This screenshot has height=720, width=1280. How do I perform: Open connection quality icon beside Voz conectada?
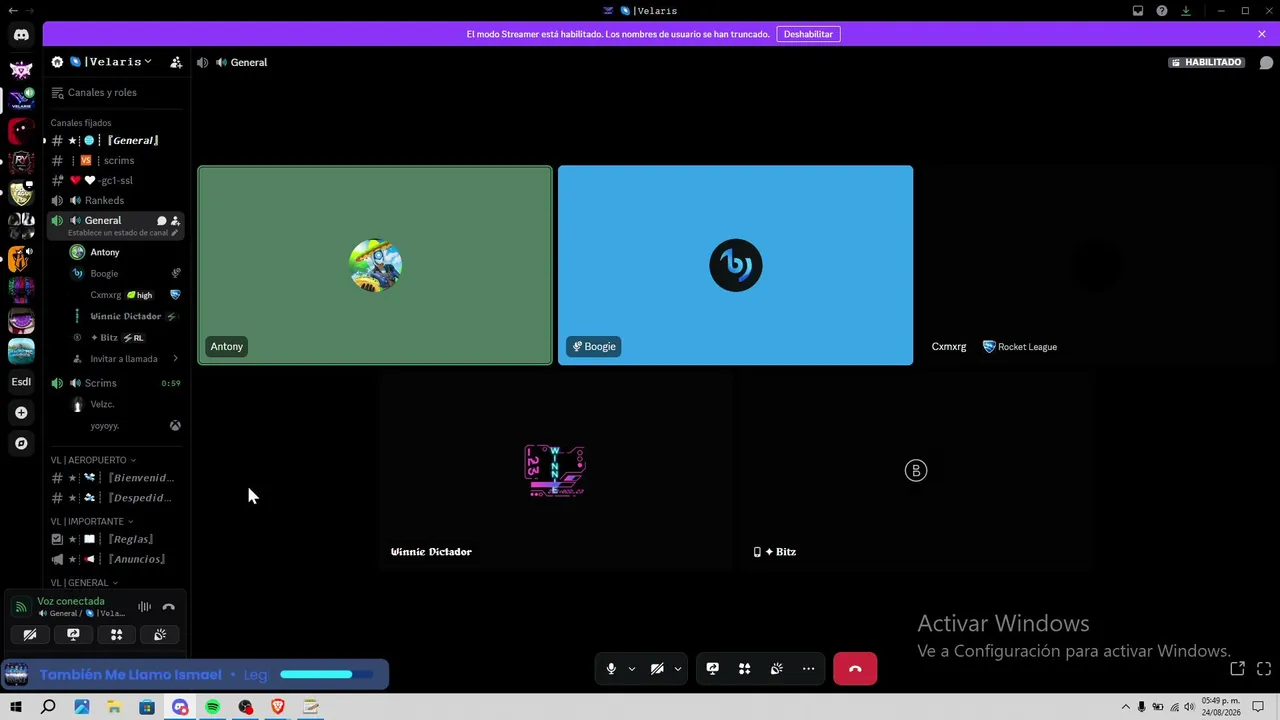tap(21, 607)
